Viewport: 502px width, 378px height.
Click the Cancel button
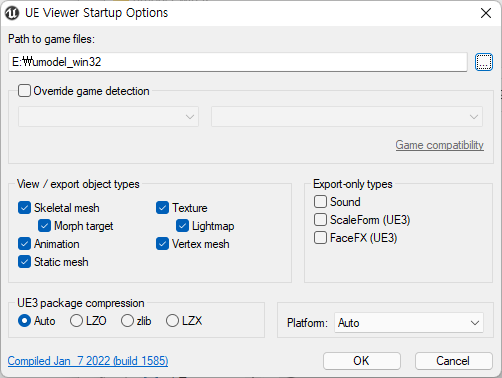(x=453, y=361)
